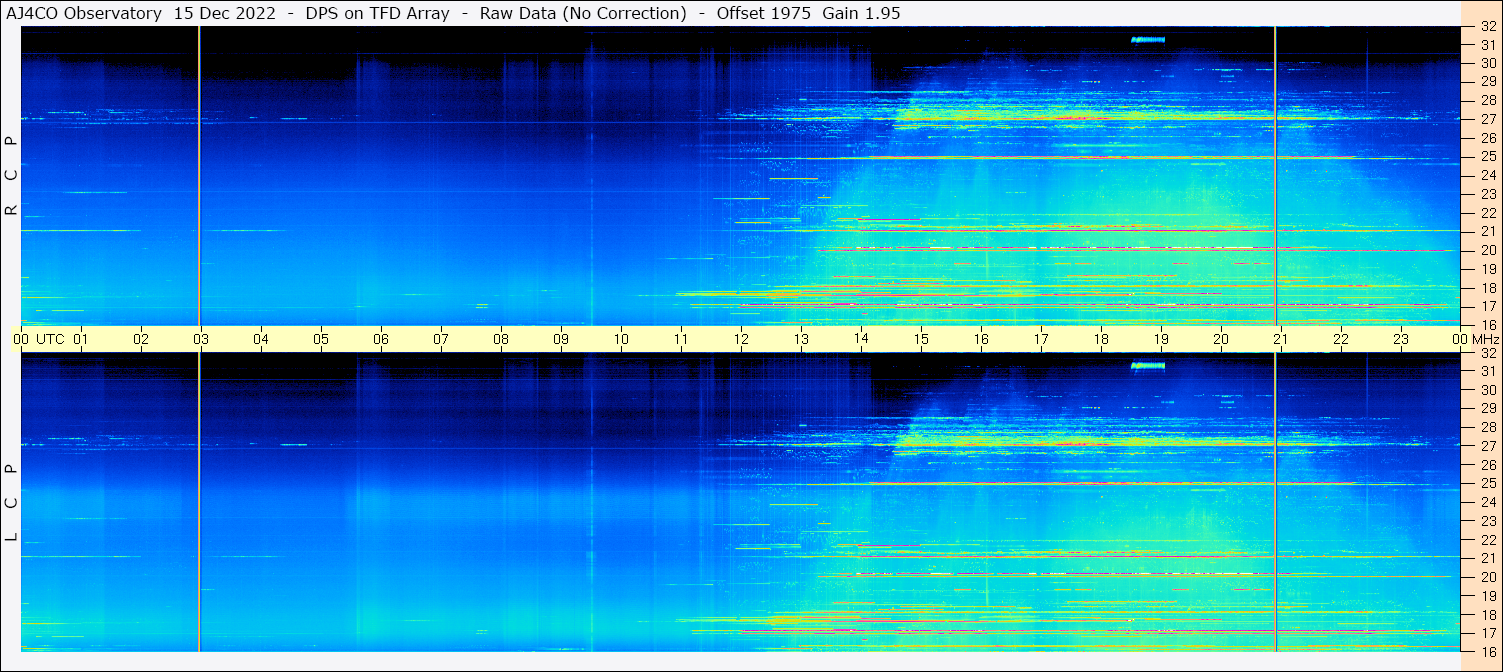Click the "Gain 1.95" value in header
The height and width of the screenshot is (672, 1503).
point(862,13)
